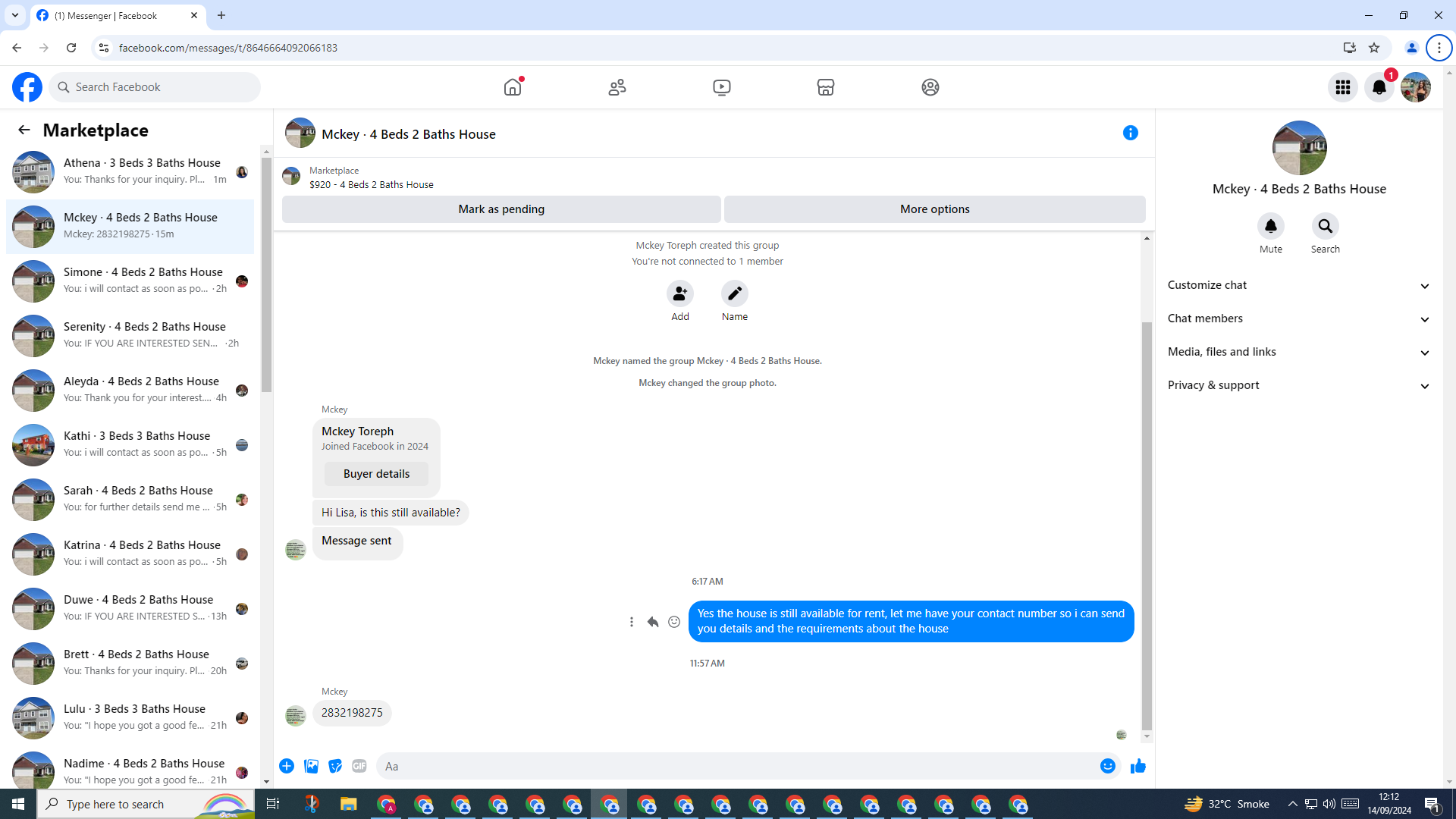Open the Video/Watch icon in navigation bar

coord(721,87)
